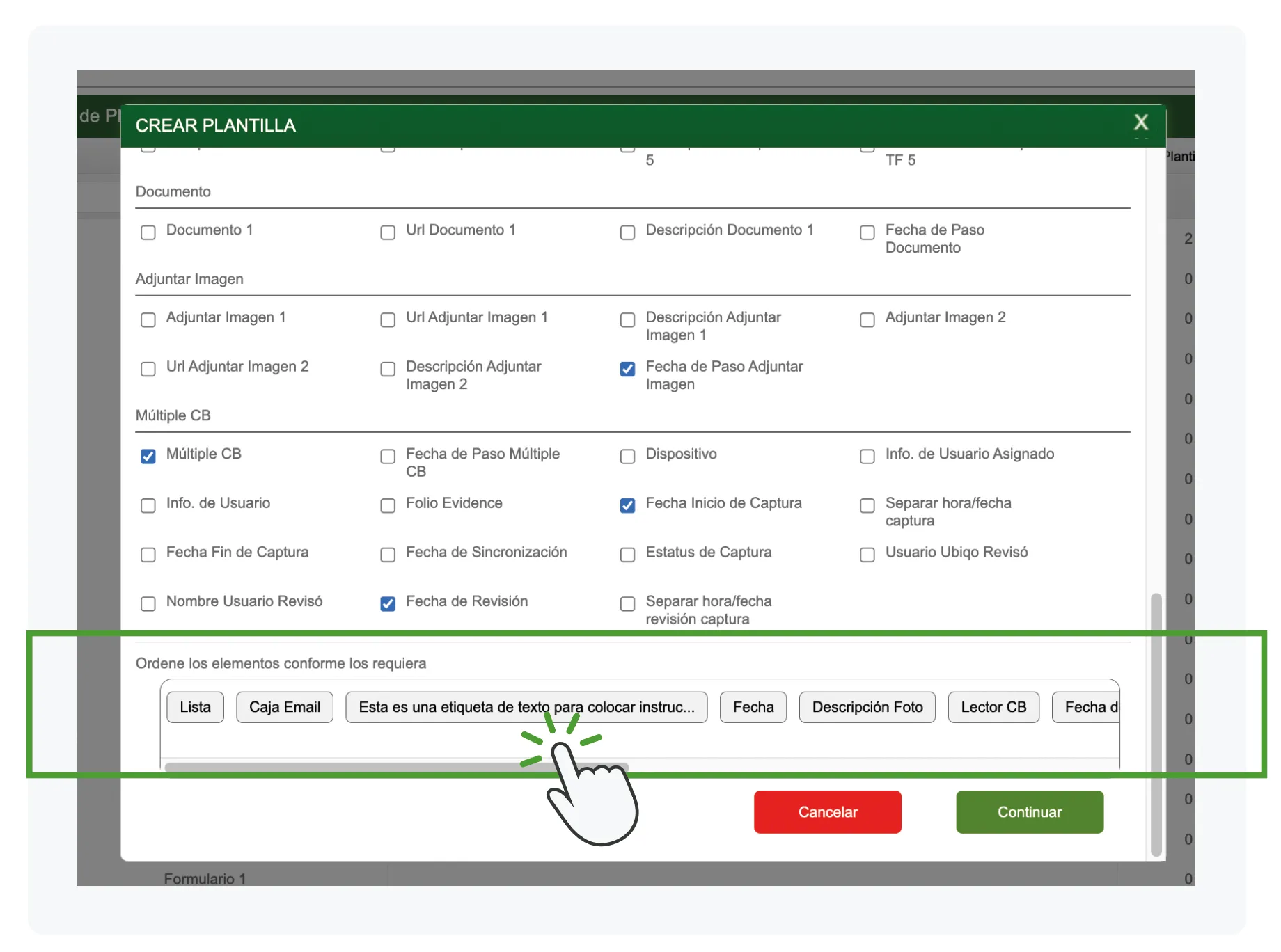
Task: Click Formulario 1 row in background window
Action: coord(205,878)
